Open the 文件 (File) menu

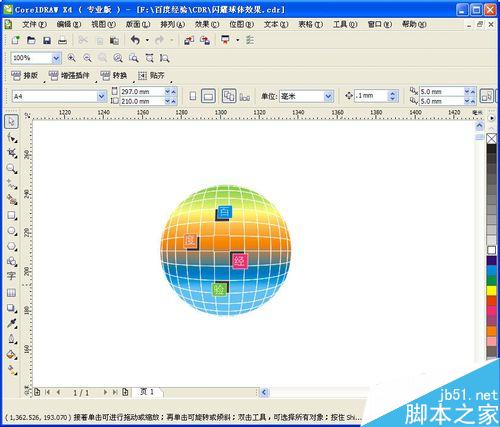(x=34, y=24)
